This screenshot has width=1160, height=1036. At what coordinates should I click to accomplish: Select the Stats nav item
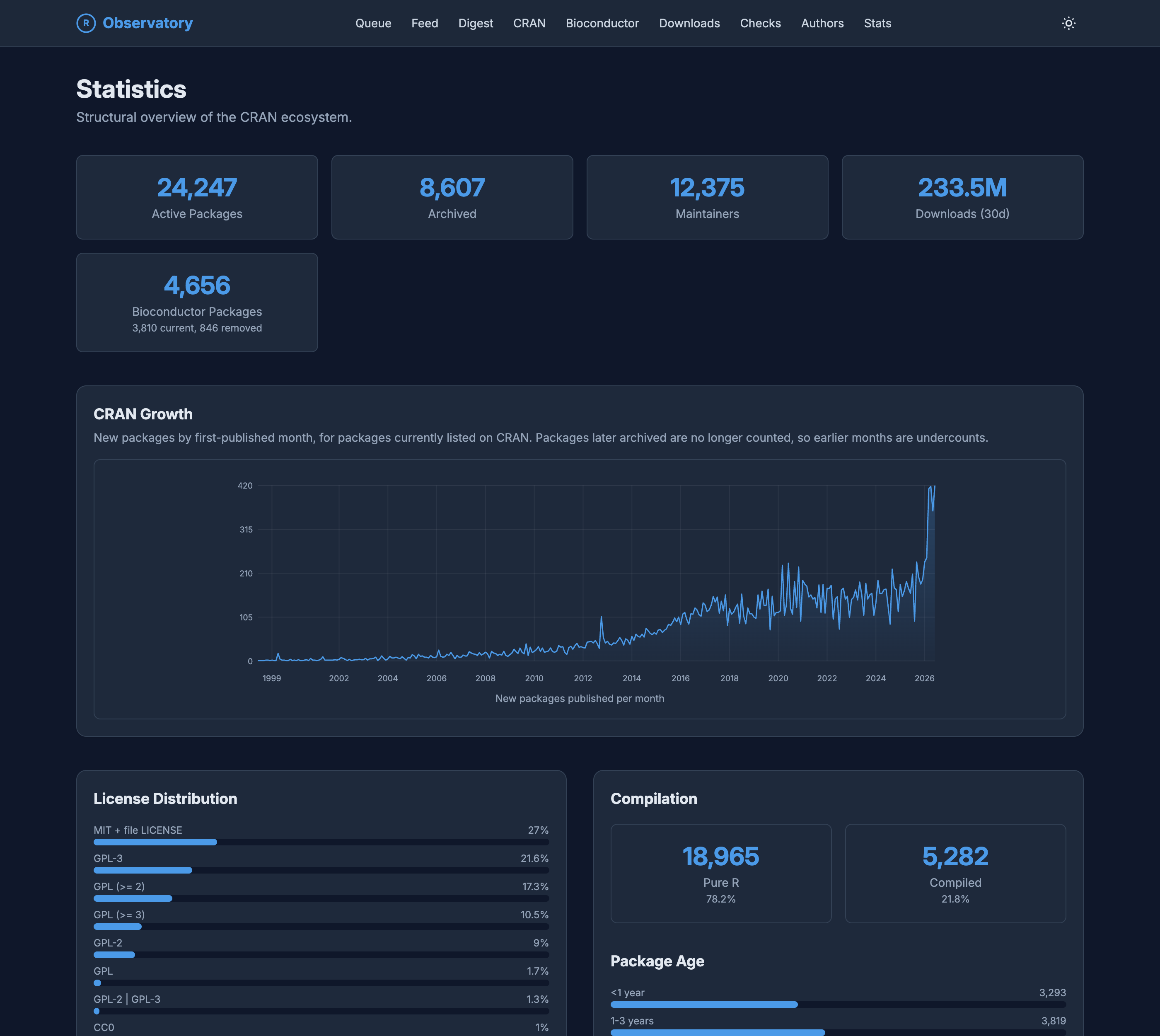(x=878, y=23)
